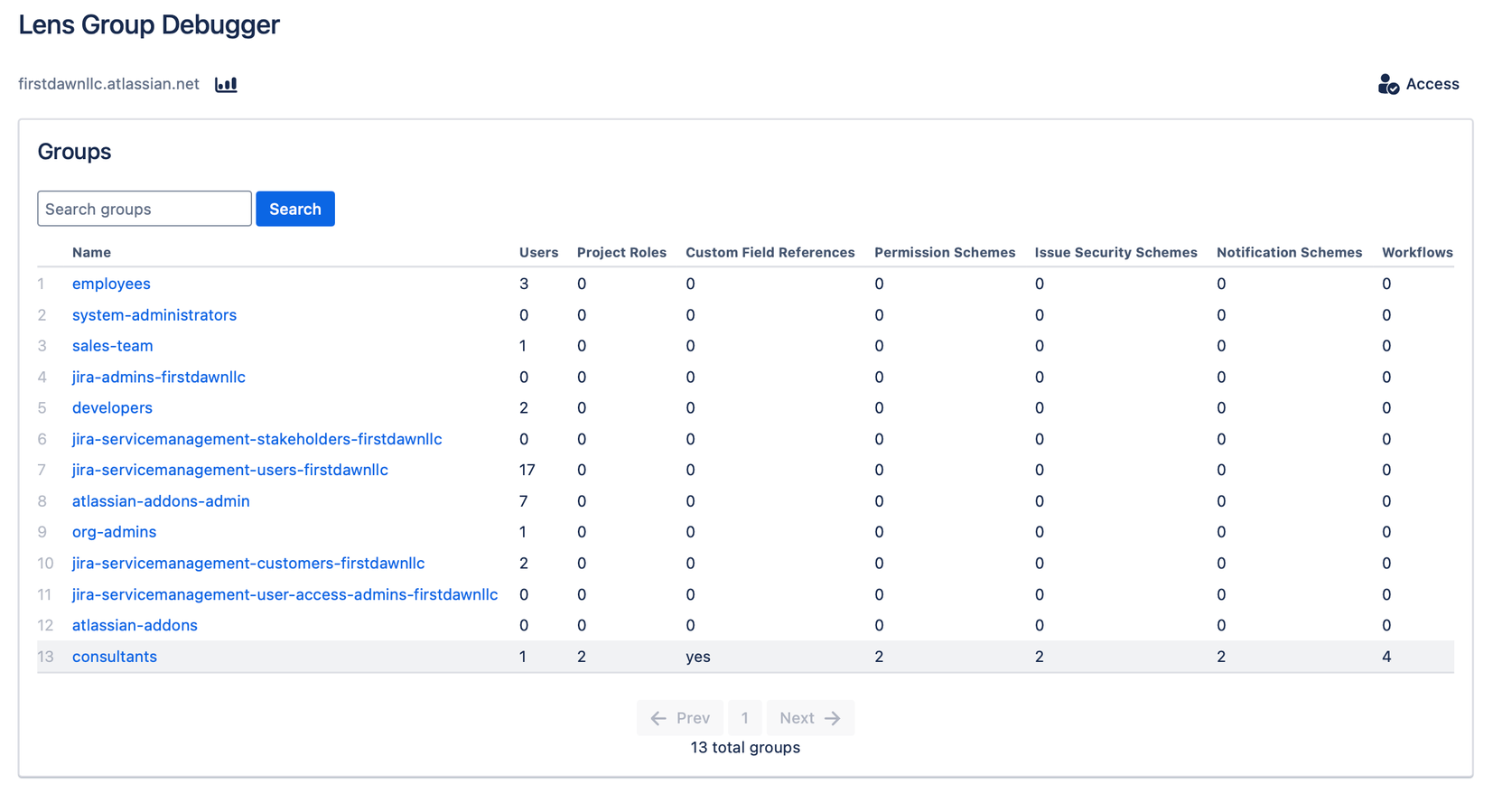1502x812 pixels.
Task: Click Users count 3 for employees
Action: pyautogui.click(x=524, y=284)
